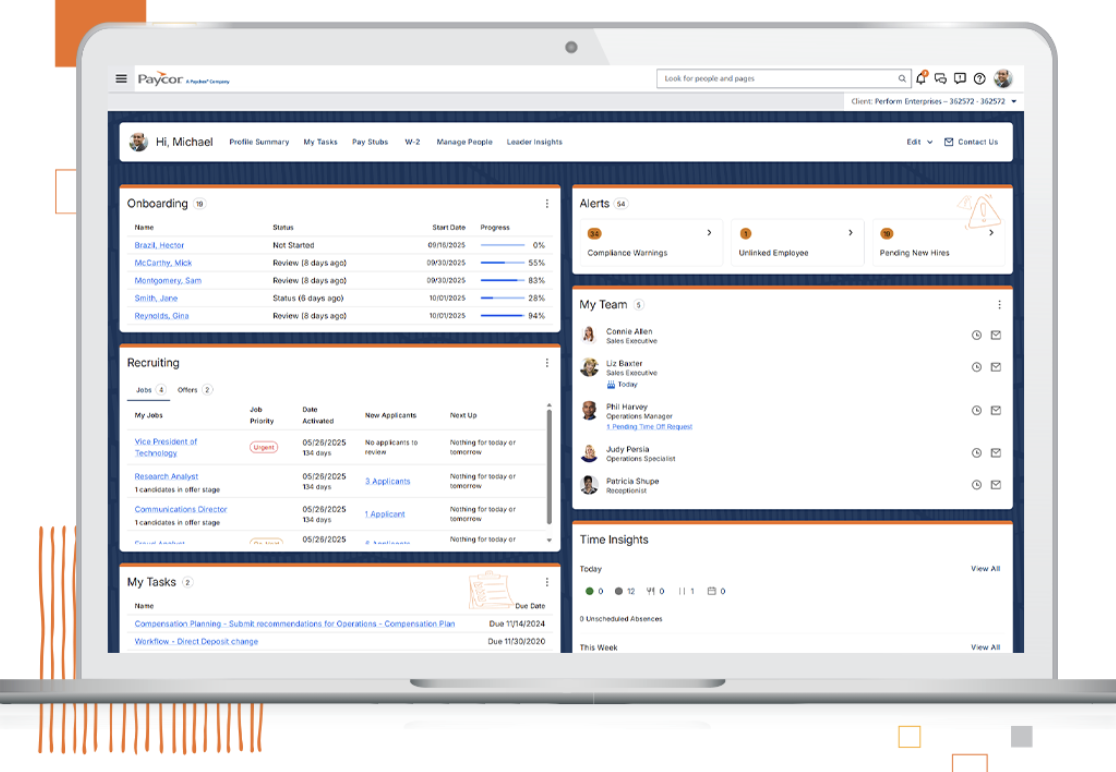The height and width of the screenshot is (772, 1116).
Task: Click the feedback speech-bubble icon in header
Action: (960, 77)
